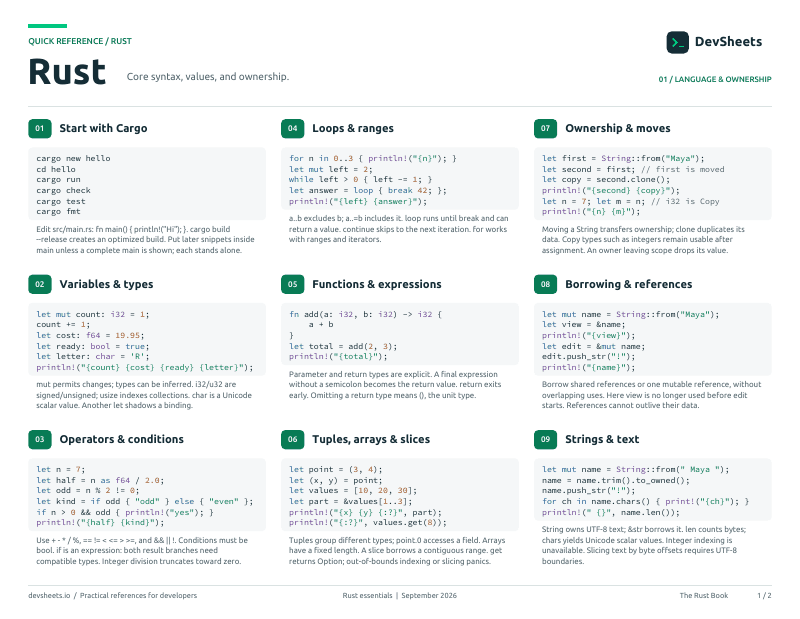Click 'let mut count: i32 = 1;' line
Viewport: 800px width, 619px height.
coord(93,314)
